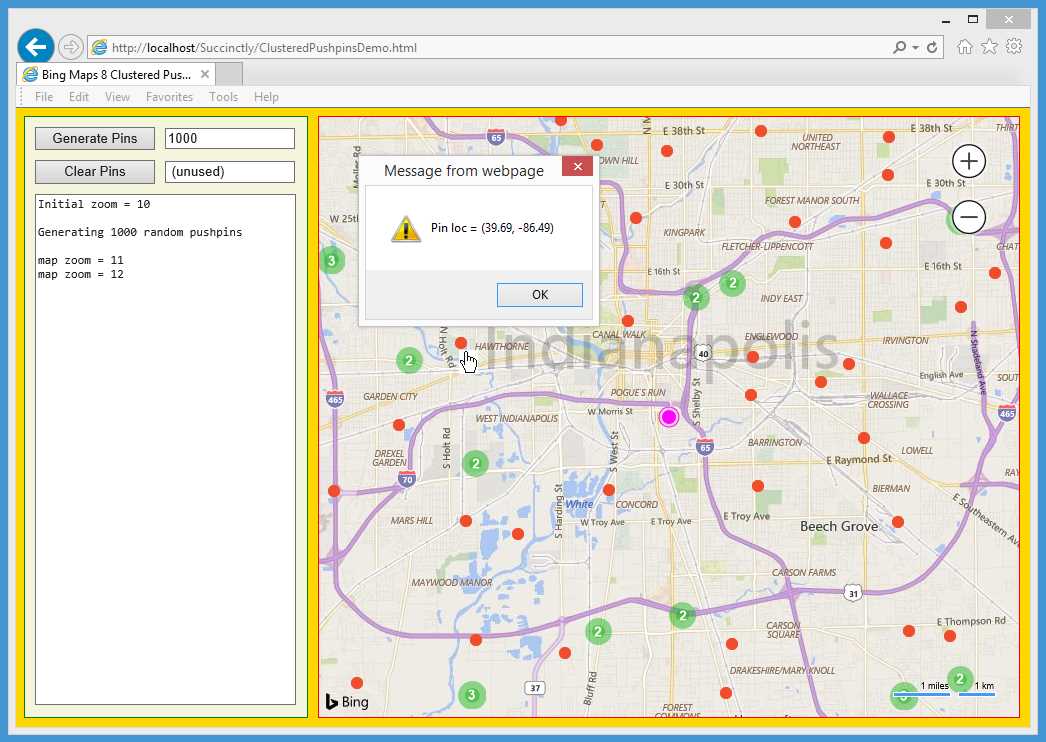Screen dimensions: 1046x742
Task: Click the 'Pin loc = (39.69, -86.49)' message text
Action: click(x=492, y=228)
